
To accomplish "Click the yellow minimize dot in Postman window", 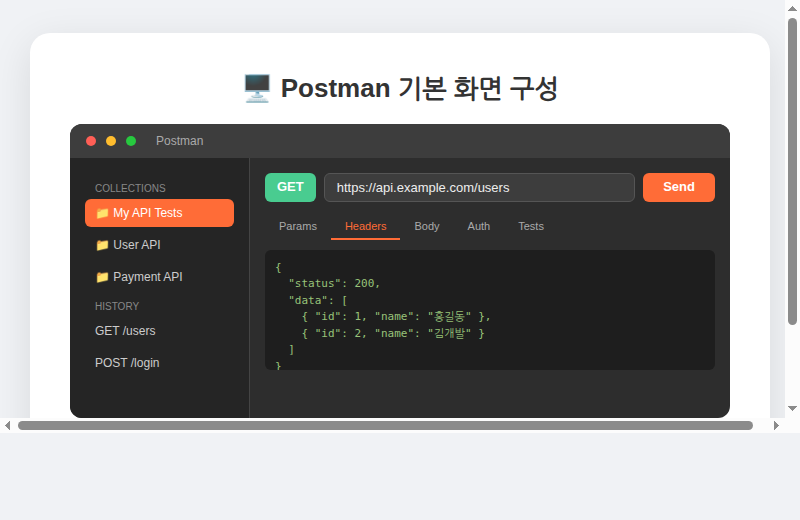I will coord(111,141).
